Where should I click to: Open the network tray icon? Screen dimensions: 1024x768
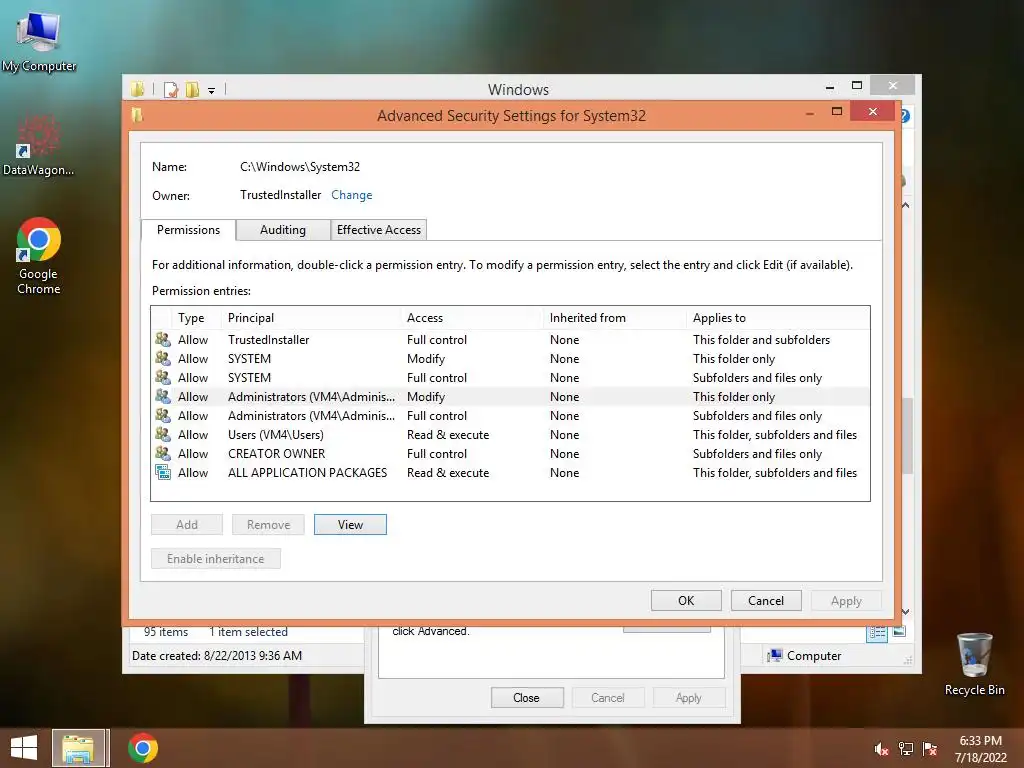pos(906,749)
